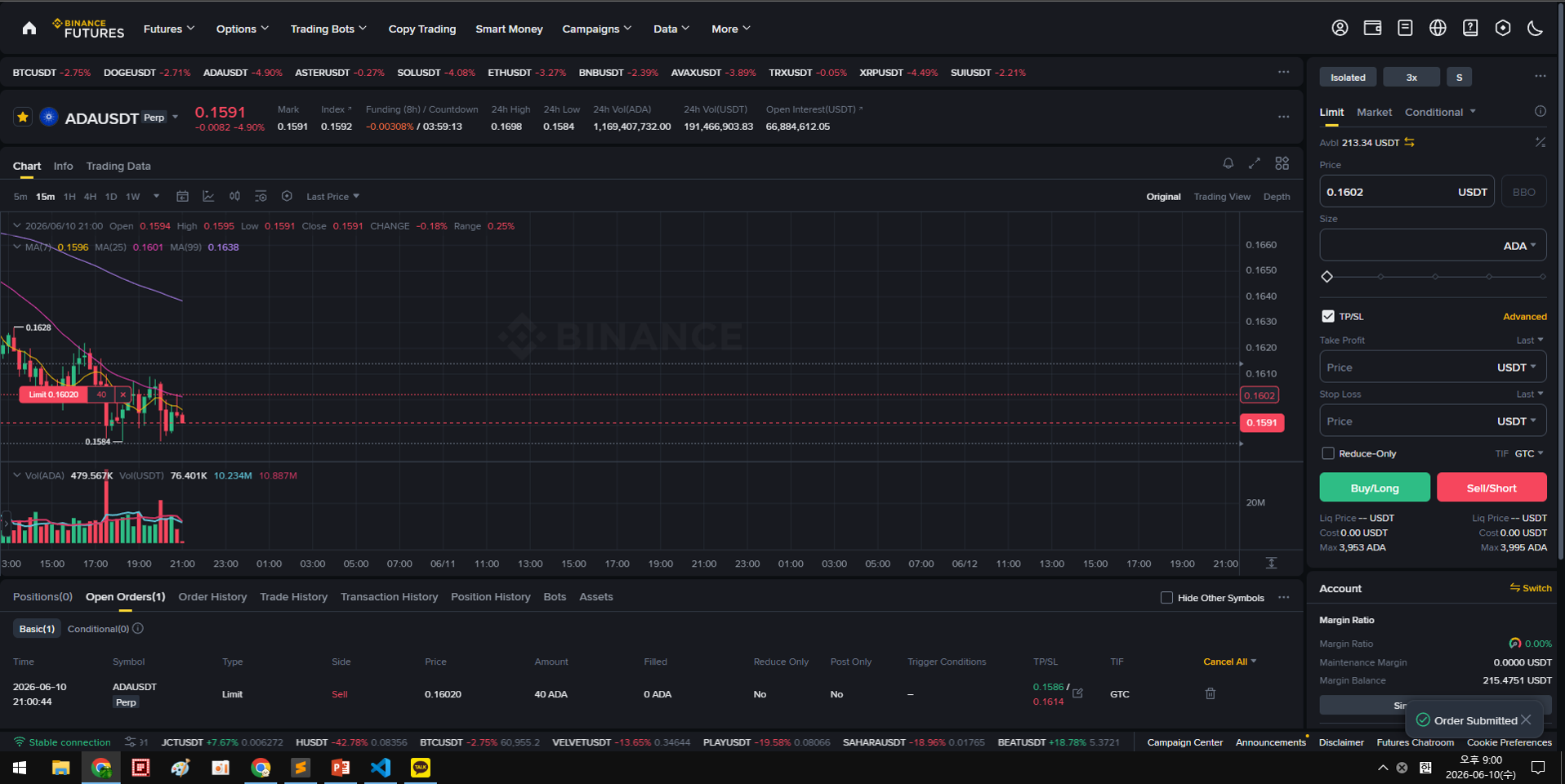Open the chart calendar date icon
The height and width of the screenshot is (784, 1565).
182,196
